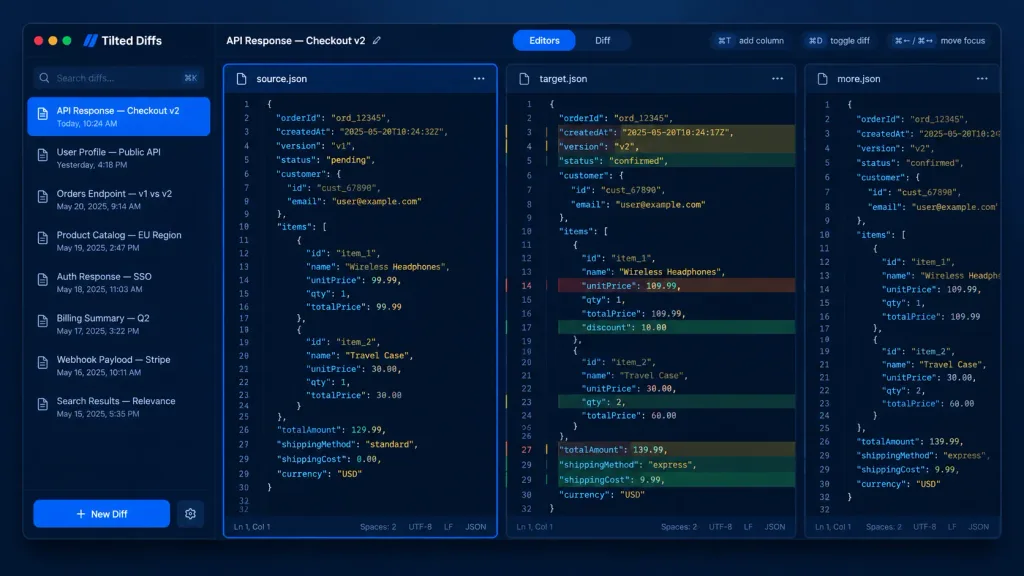Open the Orders Endpoint — v1 vs v2 diff title
Viewport: 1024px width, 576px height.
tap(114, 194)
